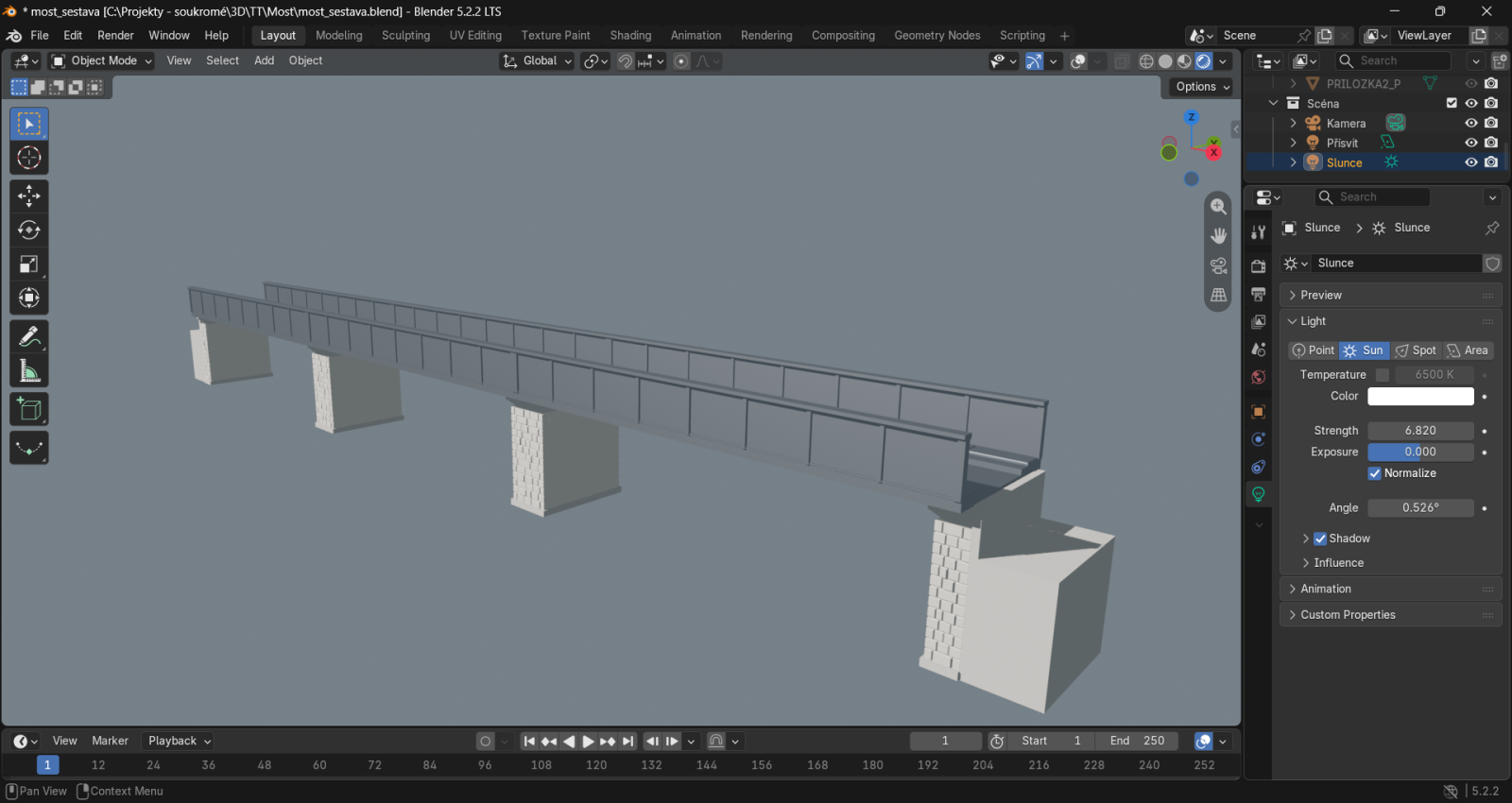1512x803 pixels.
Task: Open the Global orientation dropdown
Action: point(537,60)
